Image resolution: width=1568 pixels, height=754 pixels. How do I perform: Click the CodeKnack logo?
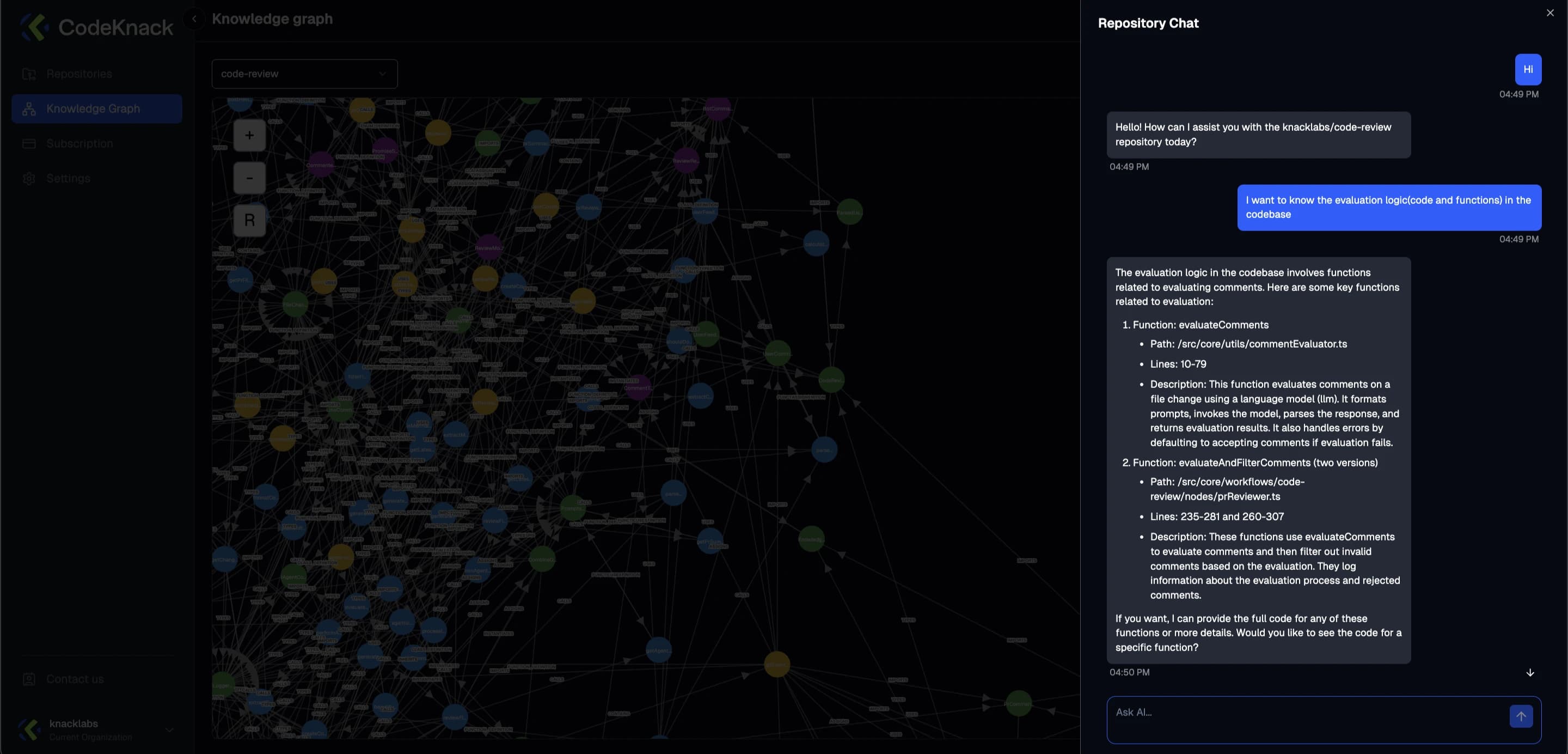pos(34,27)
